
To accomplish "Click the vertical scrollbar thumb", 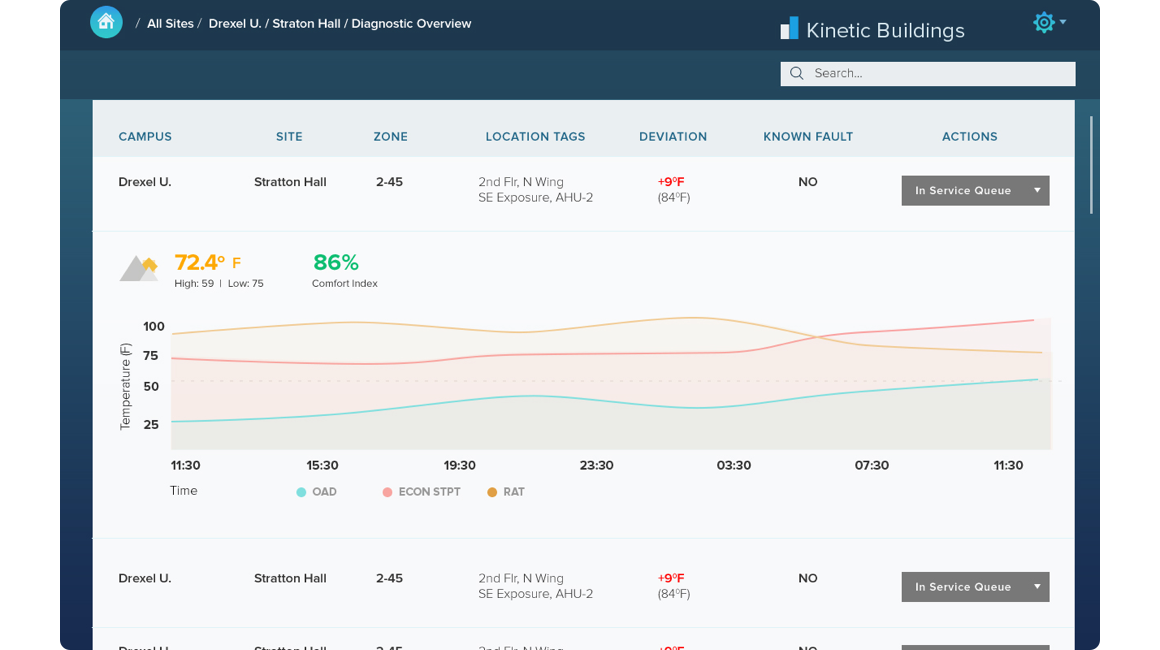I will click(x=1091, y=165).
